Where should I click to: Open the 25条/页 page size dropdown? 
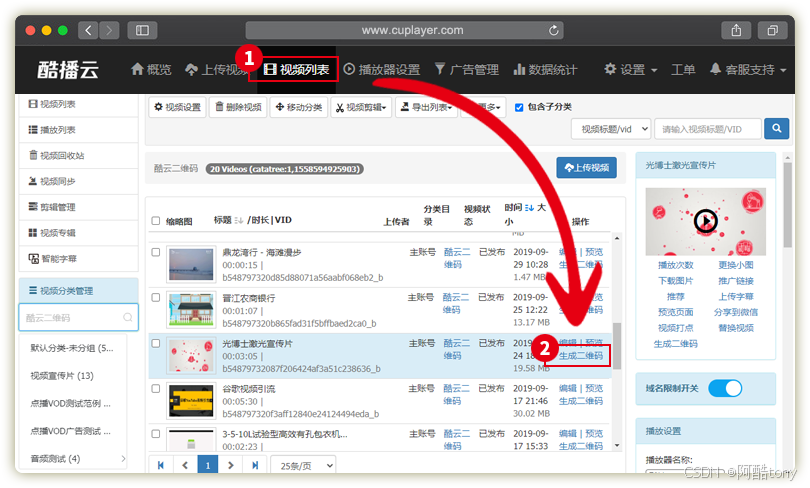tap(303, 465)
